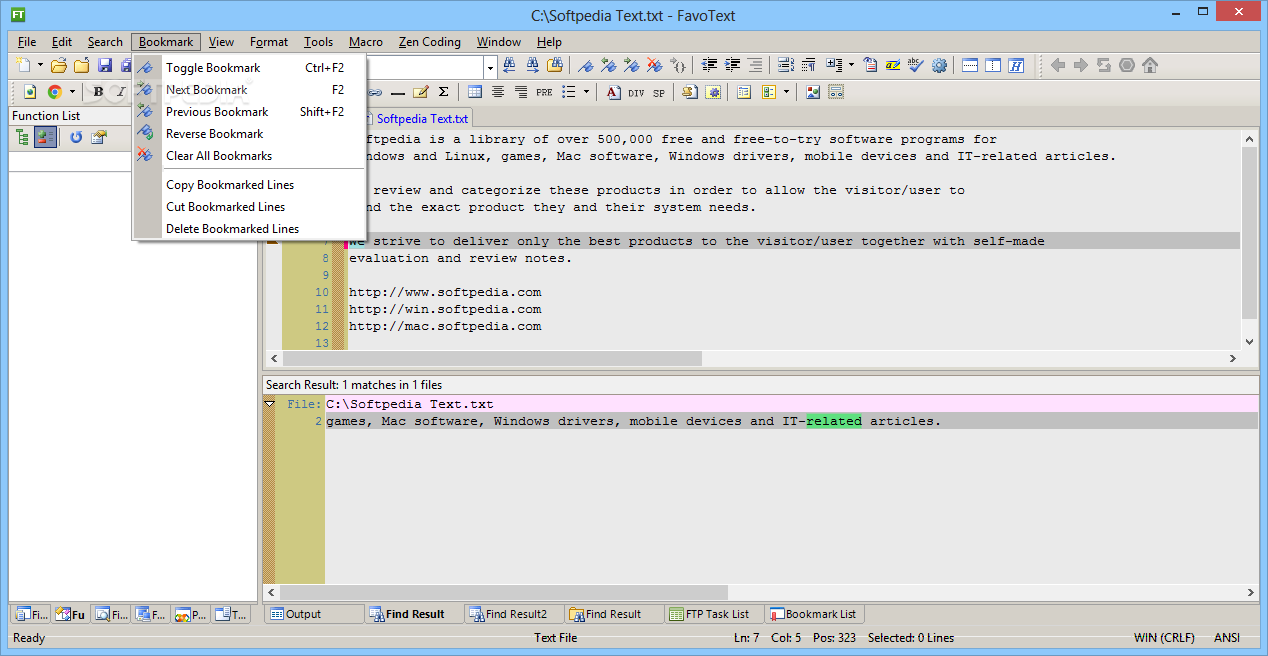The height and width of the screenshot is (656, 1268).
Task: Choose Cut Bookmarked Lines
Action: [250, 207]
